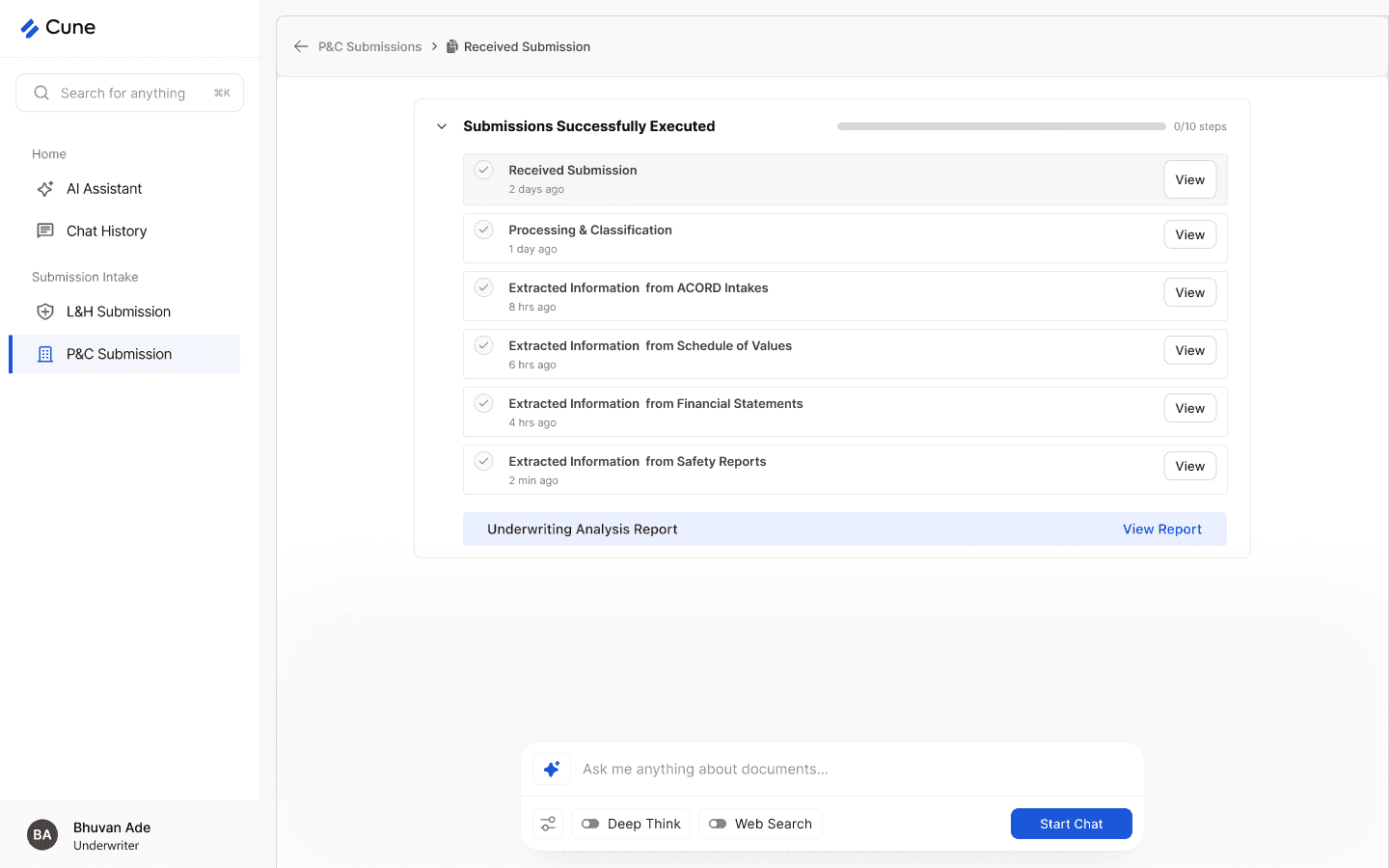Open the Underwriting Analysis View Report link

(1162, 529)
